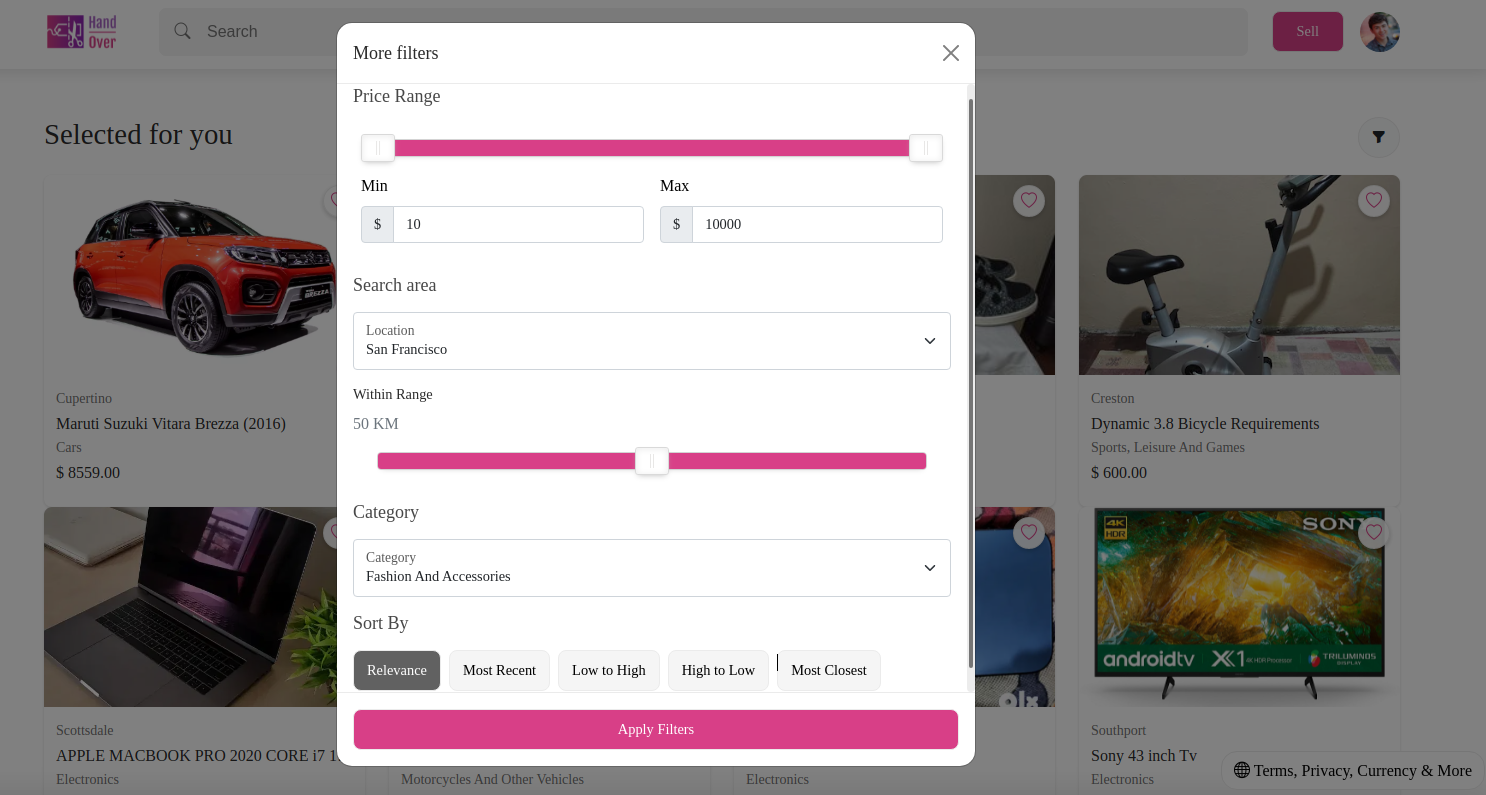Click the search magnifier icon
The height and width of the screenshot is (795, 1486).
coord(182,31)
